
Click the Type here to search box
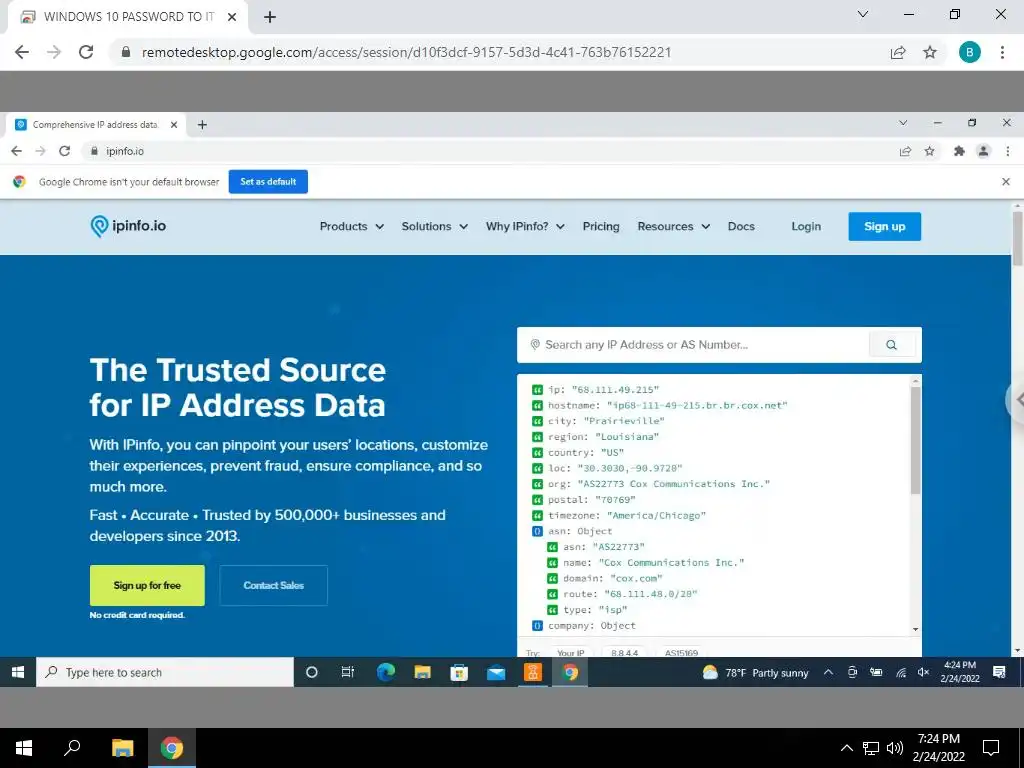165,672
